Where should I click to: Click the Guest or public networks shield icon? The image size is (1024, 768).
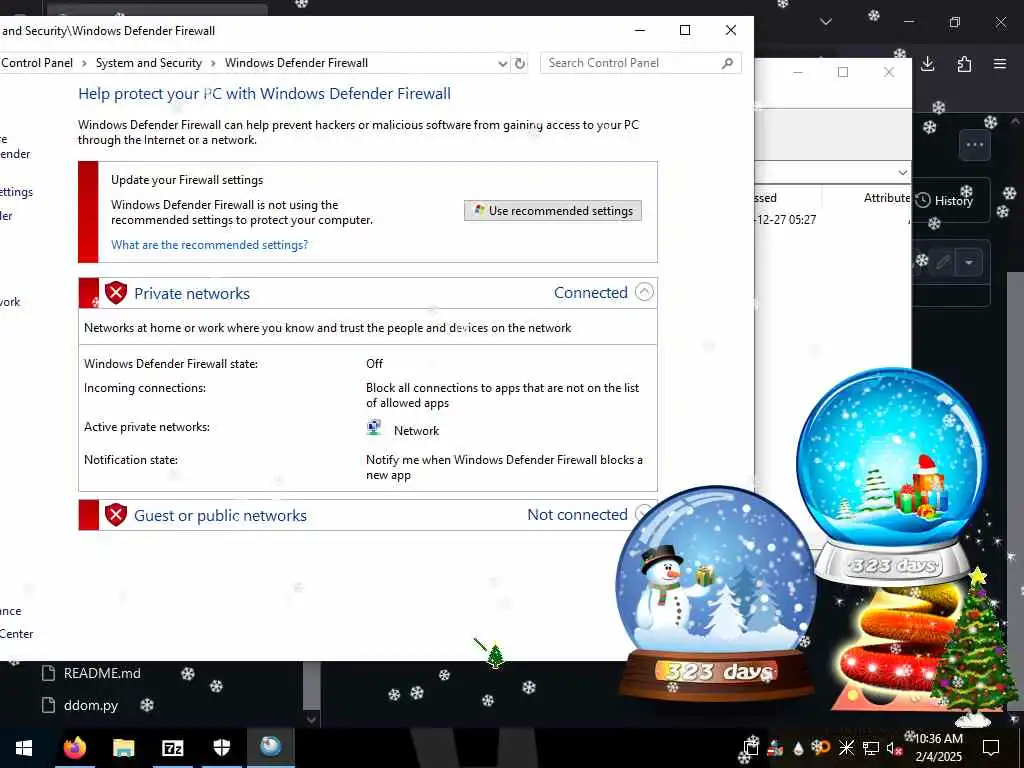(x=116, y=515)
